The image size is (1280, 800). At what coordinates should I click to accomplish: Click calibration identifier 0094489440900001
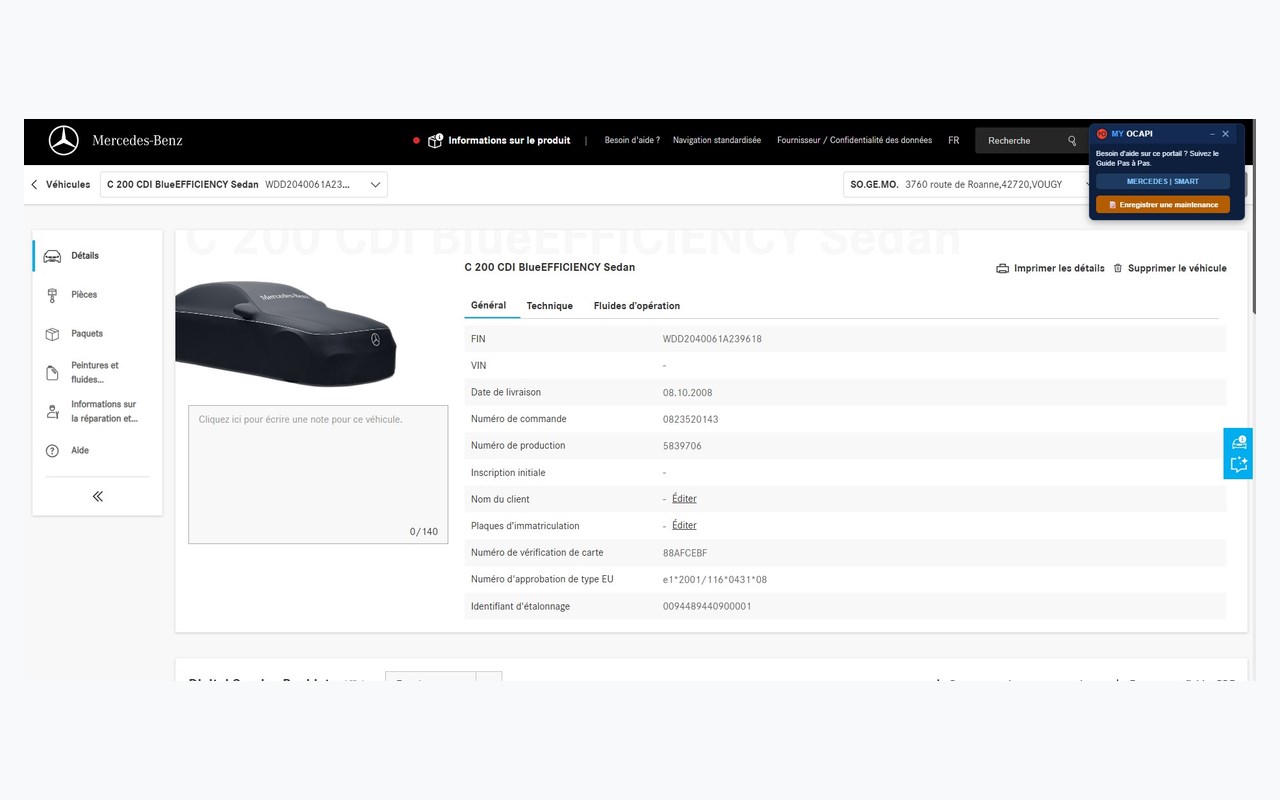(707, 607)
